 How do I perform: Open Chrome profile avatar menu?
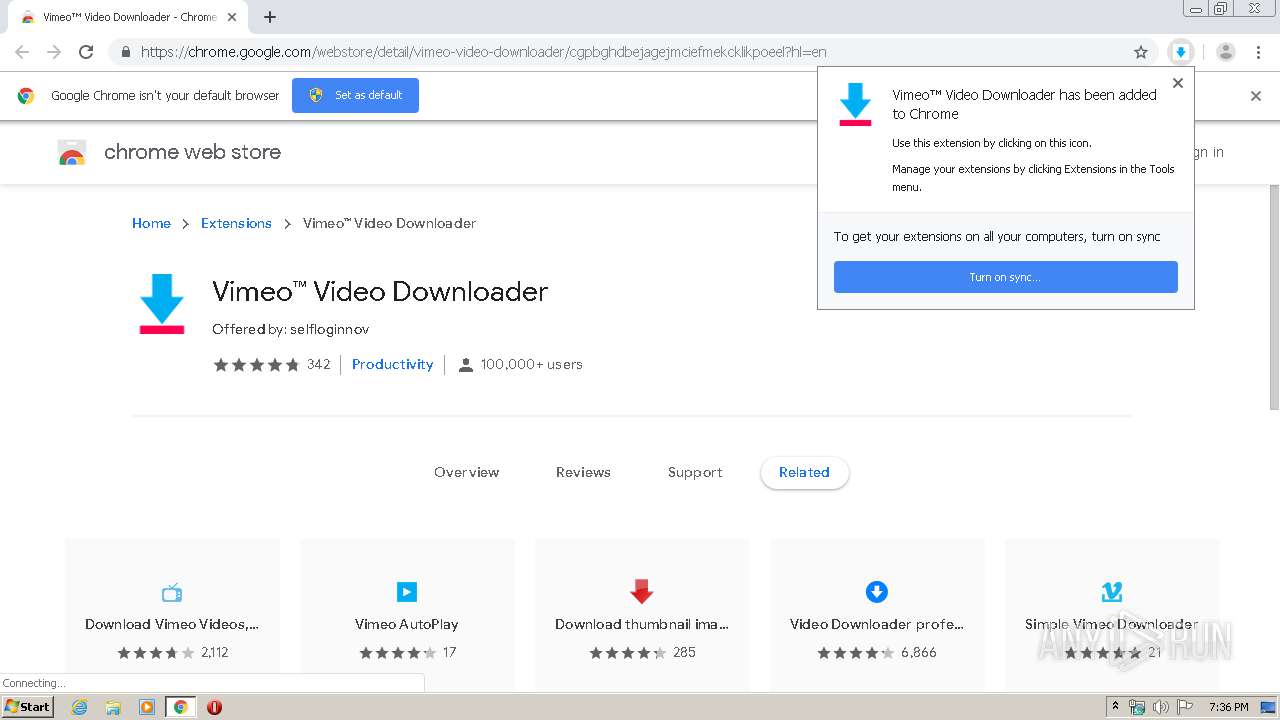click(x=1225, y=52)
